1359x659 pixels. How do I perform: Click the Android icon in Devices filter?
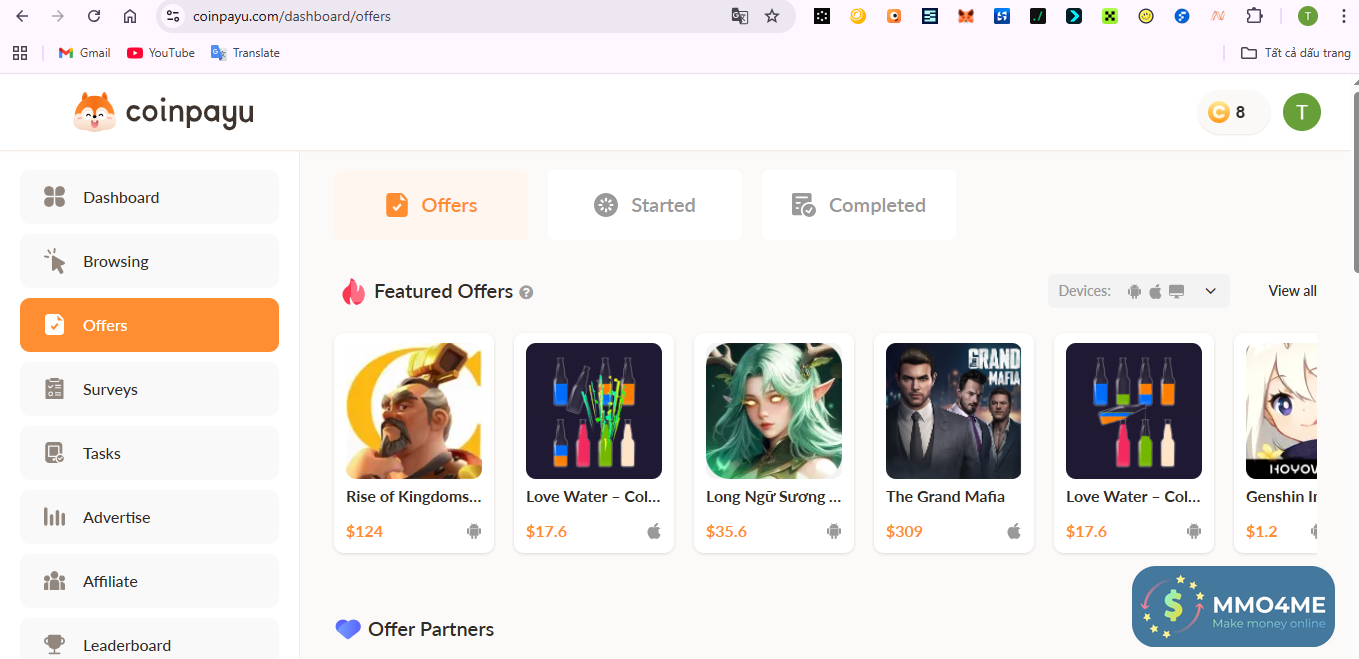[x=1134, y=291]
